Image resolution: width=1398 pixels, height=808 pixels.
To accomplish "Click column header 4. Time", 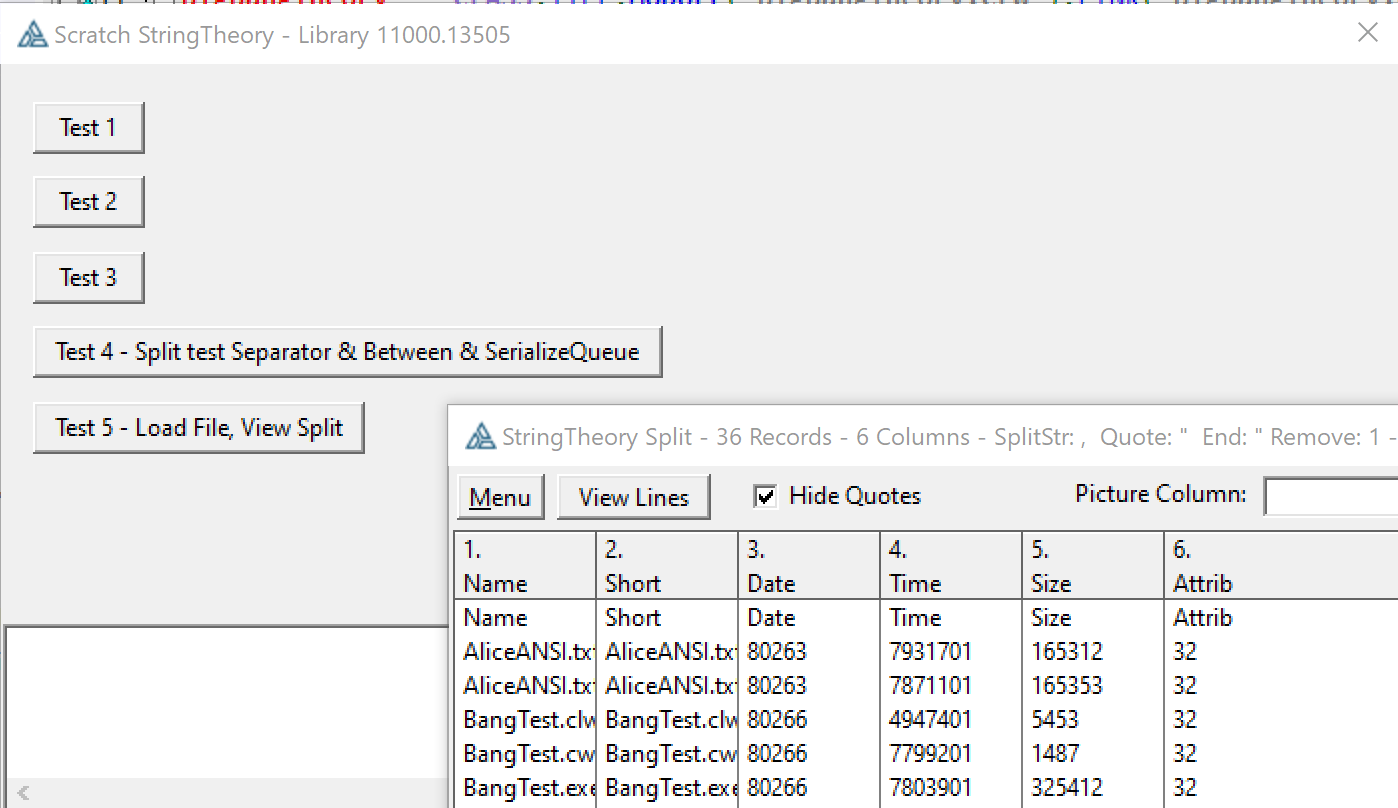I will coord(952,566).
